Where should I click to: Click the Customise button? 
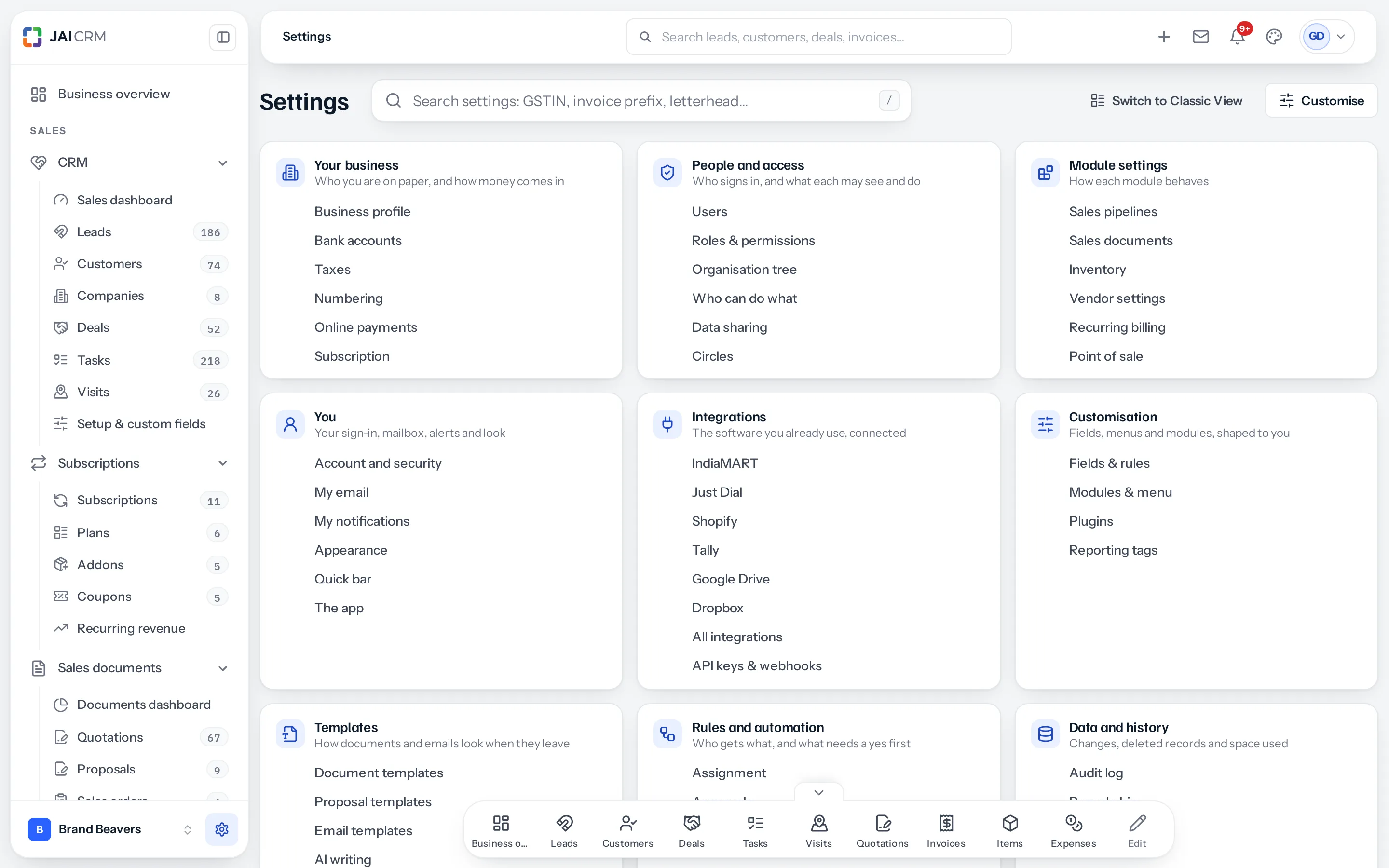point(1321,100)
